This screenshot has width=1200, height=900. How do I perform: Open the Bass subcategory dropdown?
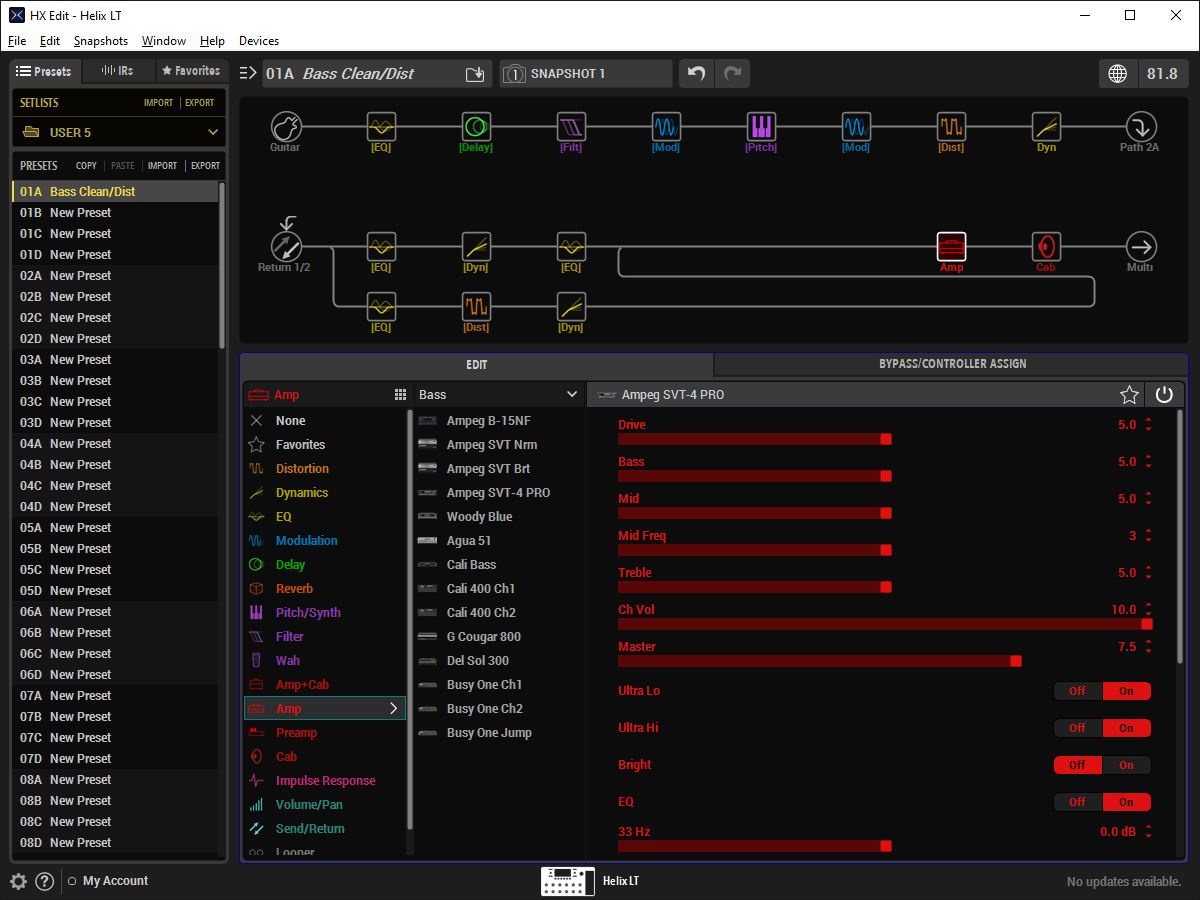coord(499,395)
